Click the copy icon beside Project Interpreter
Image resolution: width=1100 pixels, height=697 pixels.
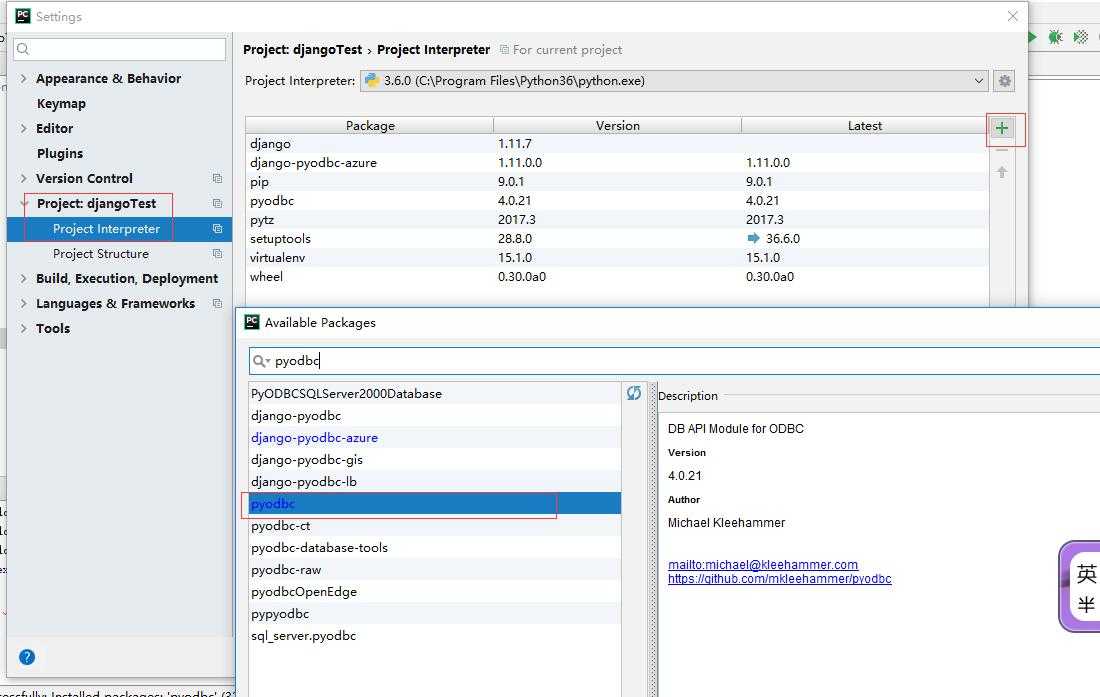217,229
